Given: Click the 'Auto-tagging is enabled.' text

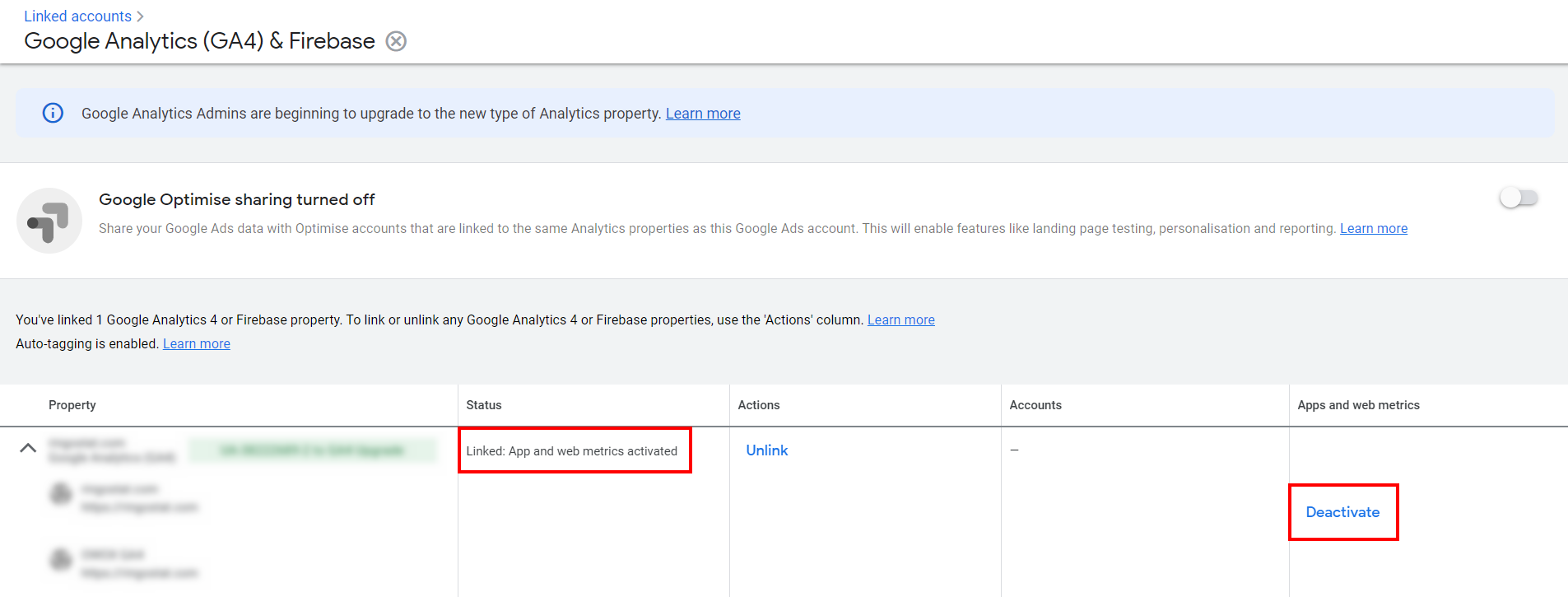Looking at the screenshot, I should 87,343.
